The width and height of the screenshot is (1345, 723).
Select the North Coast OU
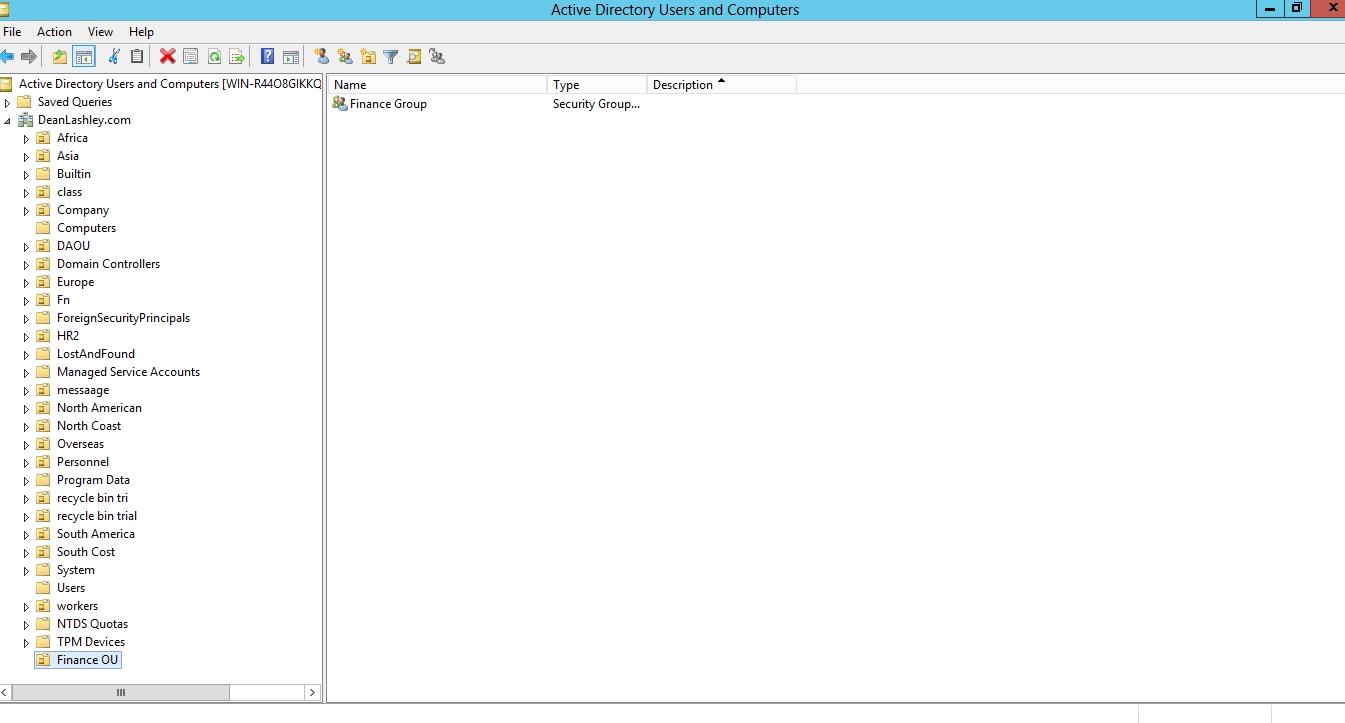89,426
